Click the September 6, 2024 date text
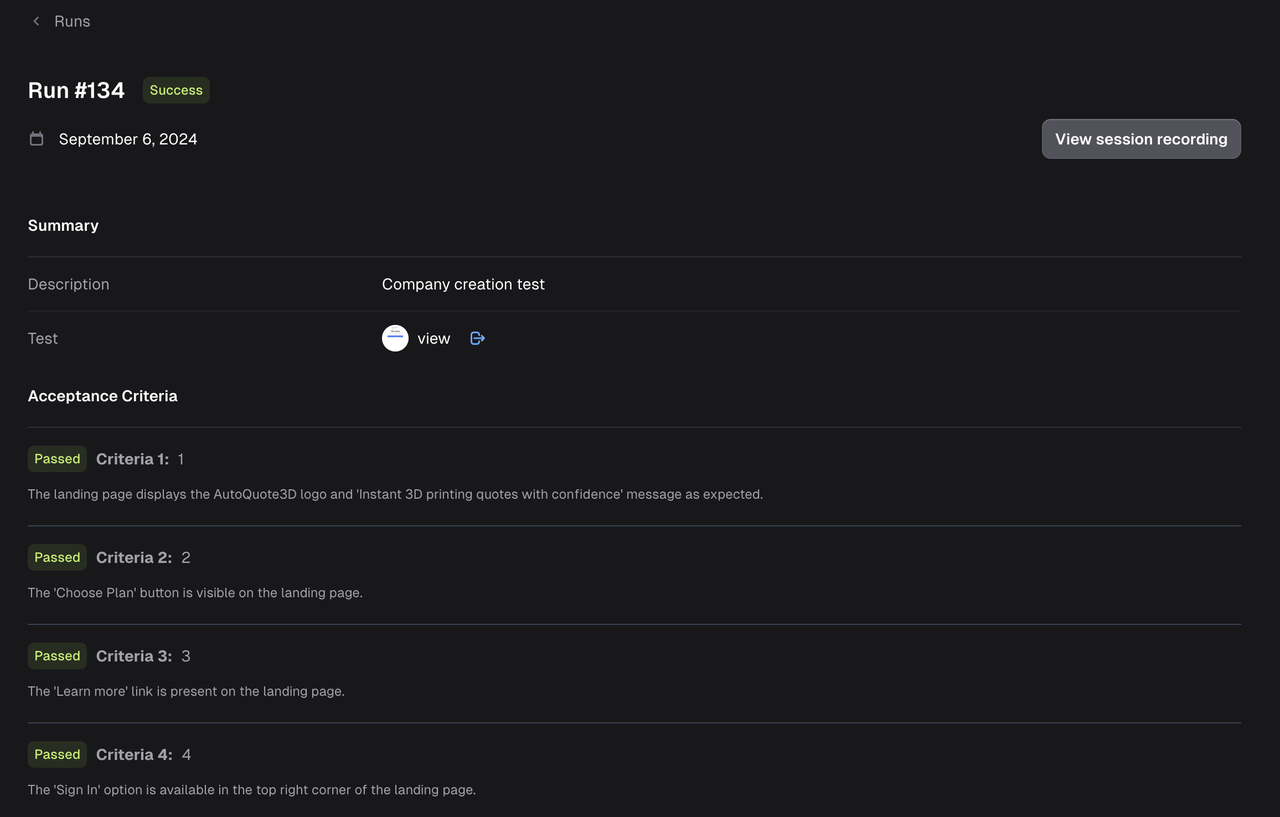Viewport: 1280px width, 817px height. [x=128, y=138]
